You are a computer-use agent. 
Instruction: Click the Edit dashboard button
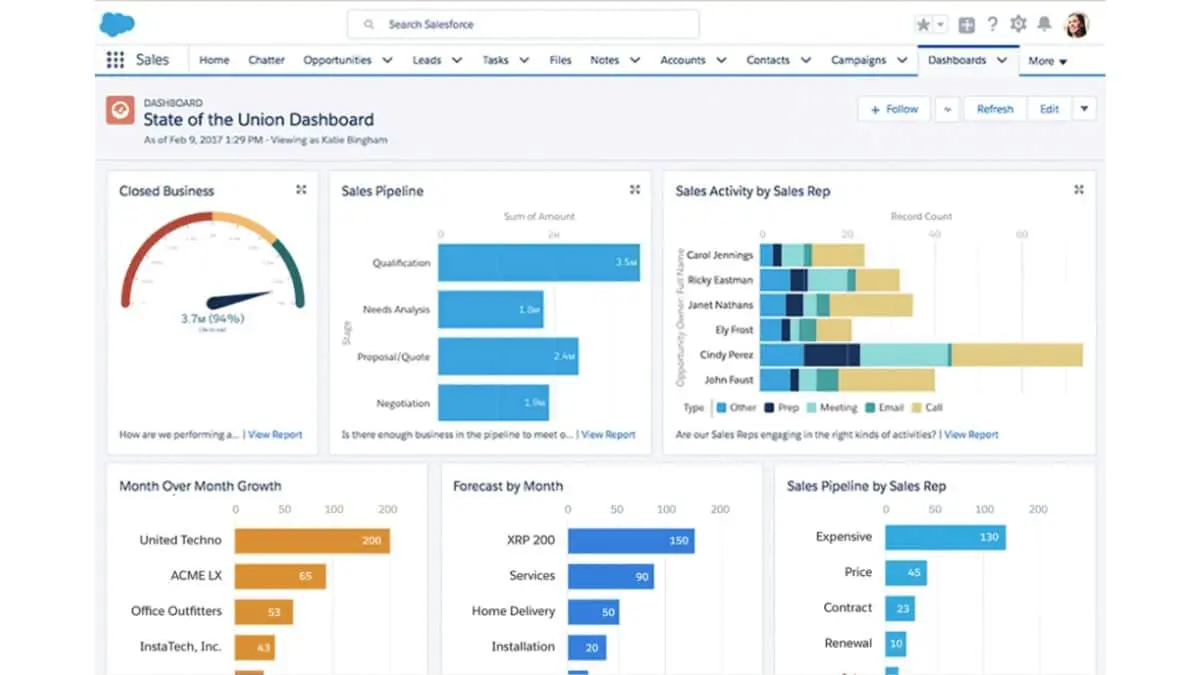[1049, 109]
